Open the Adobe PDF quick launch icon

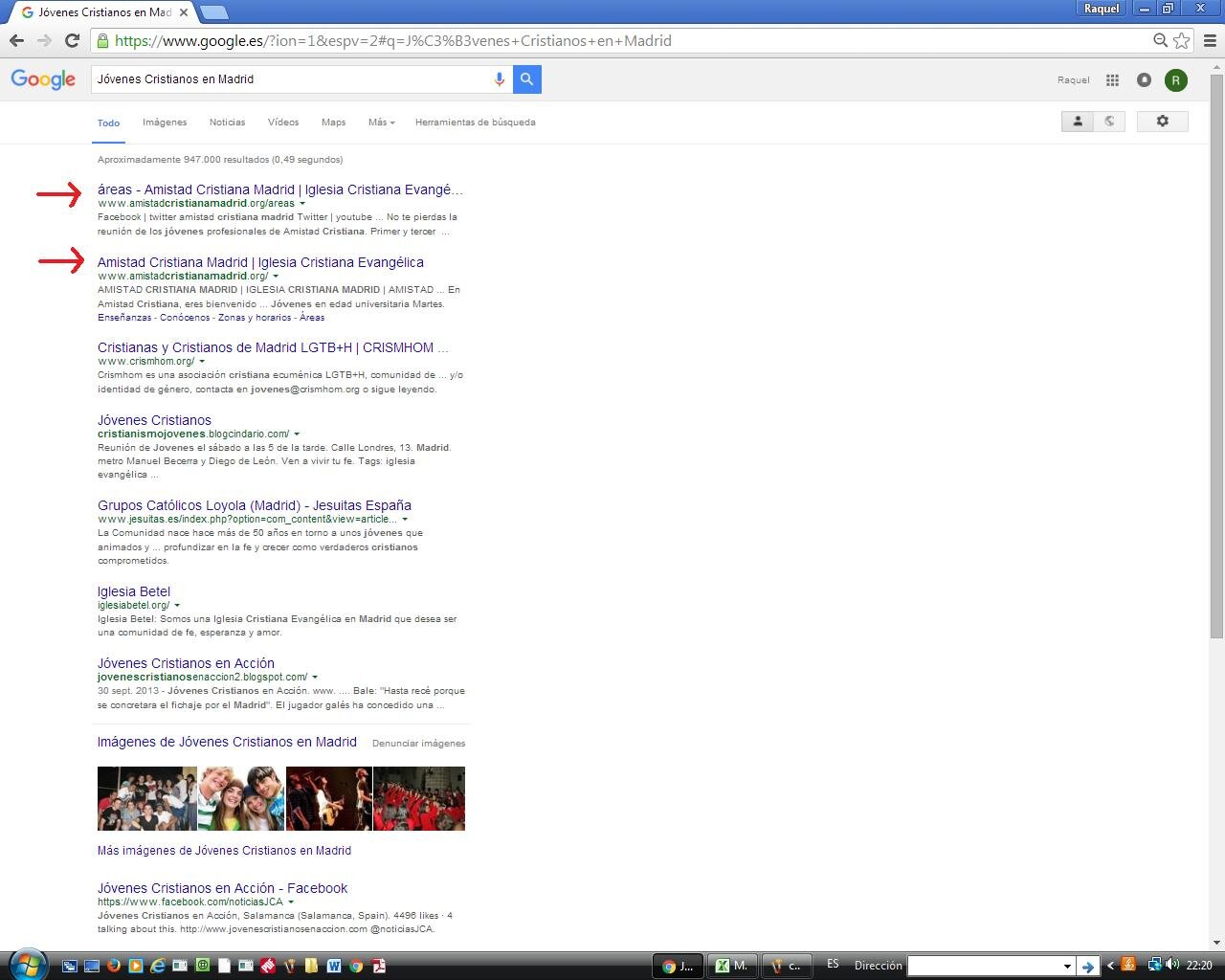pos(379,966)
